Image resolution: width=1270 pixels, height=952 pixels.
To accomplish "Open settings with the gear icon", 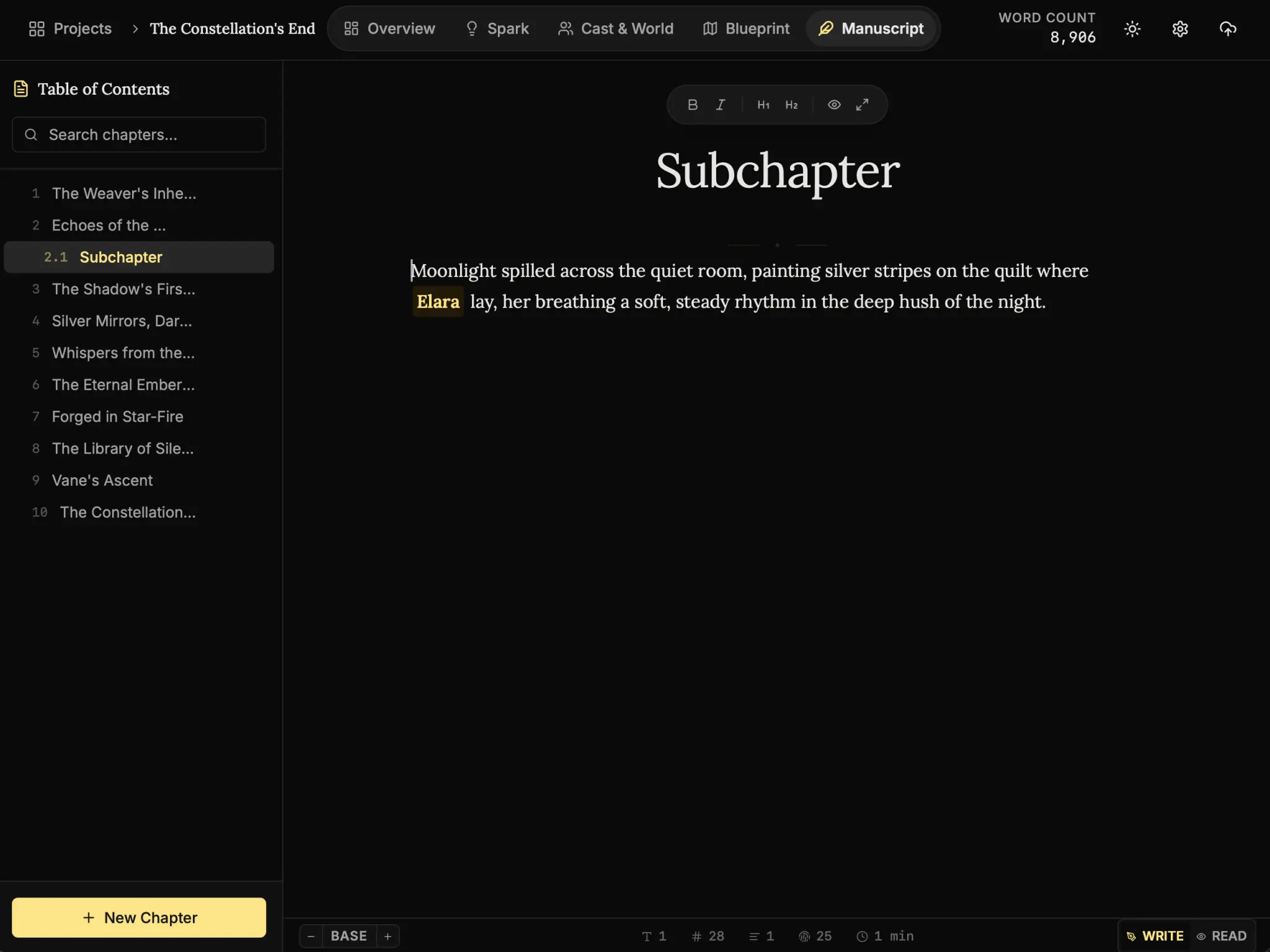I will point(1179,29).
